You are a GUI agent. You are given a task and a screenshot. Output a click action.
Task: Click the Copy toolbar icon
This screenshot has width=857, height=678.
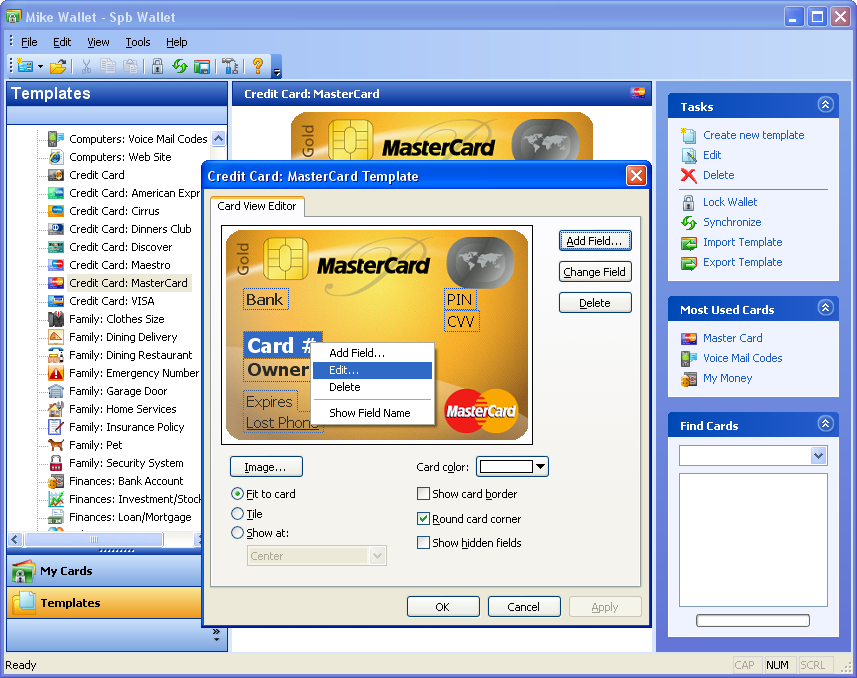coord(108,66)
